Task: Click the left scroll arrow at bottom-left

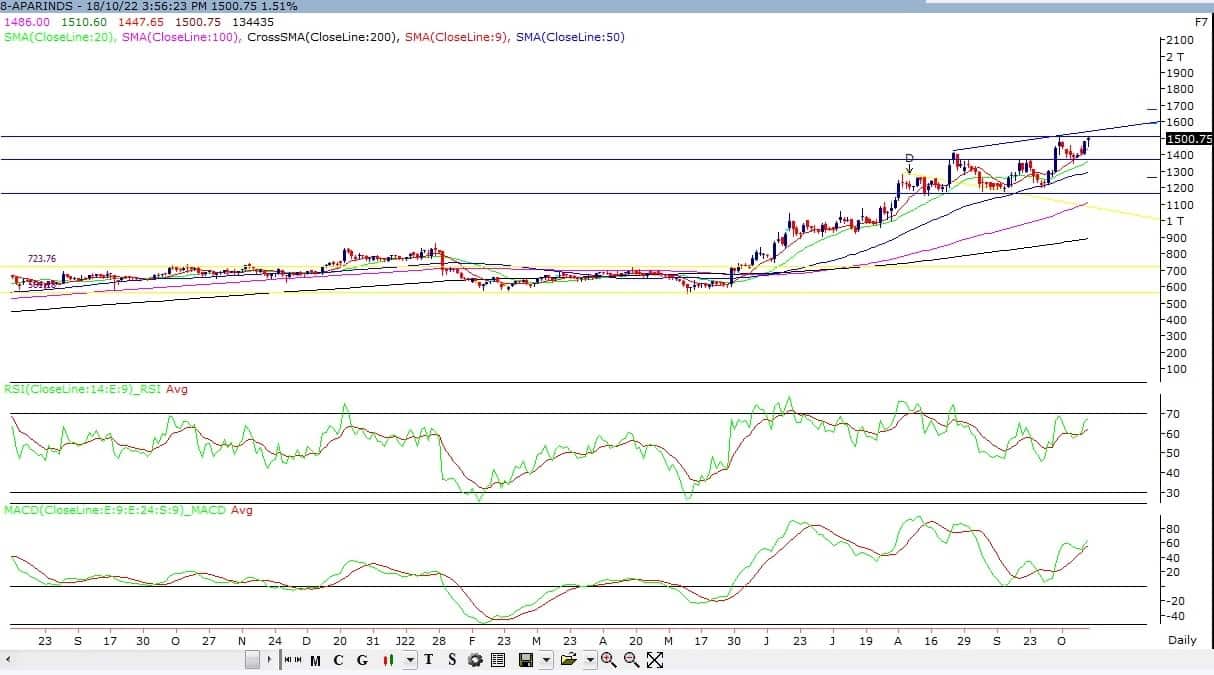Action: [8, 660]
